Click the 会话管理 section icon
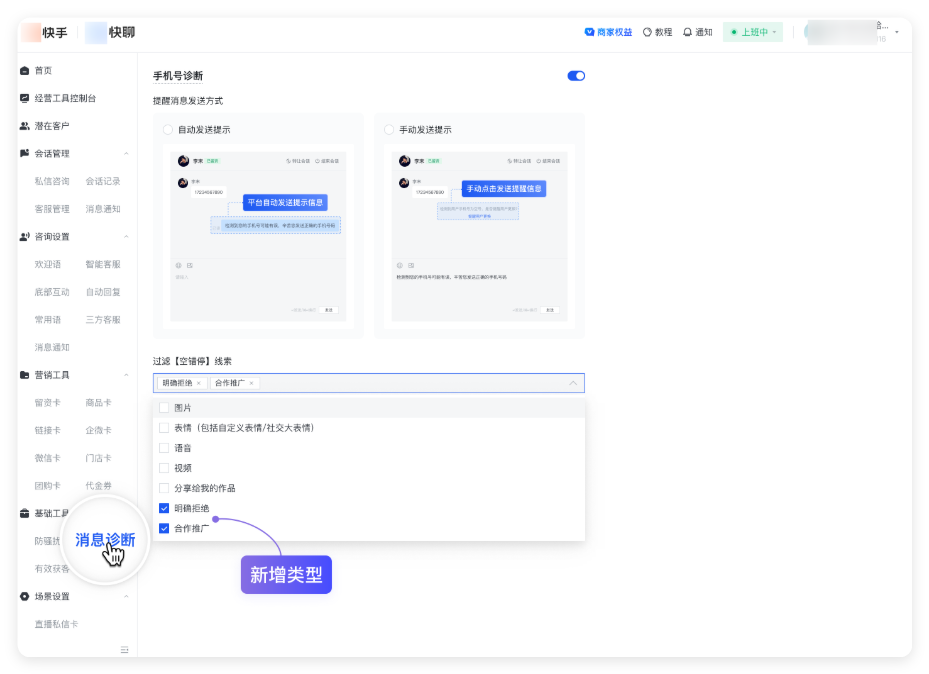This screenshot has height=674, width=929. (x=24, y=152)
